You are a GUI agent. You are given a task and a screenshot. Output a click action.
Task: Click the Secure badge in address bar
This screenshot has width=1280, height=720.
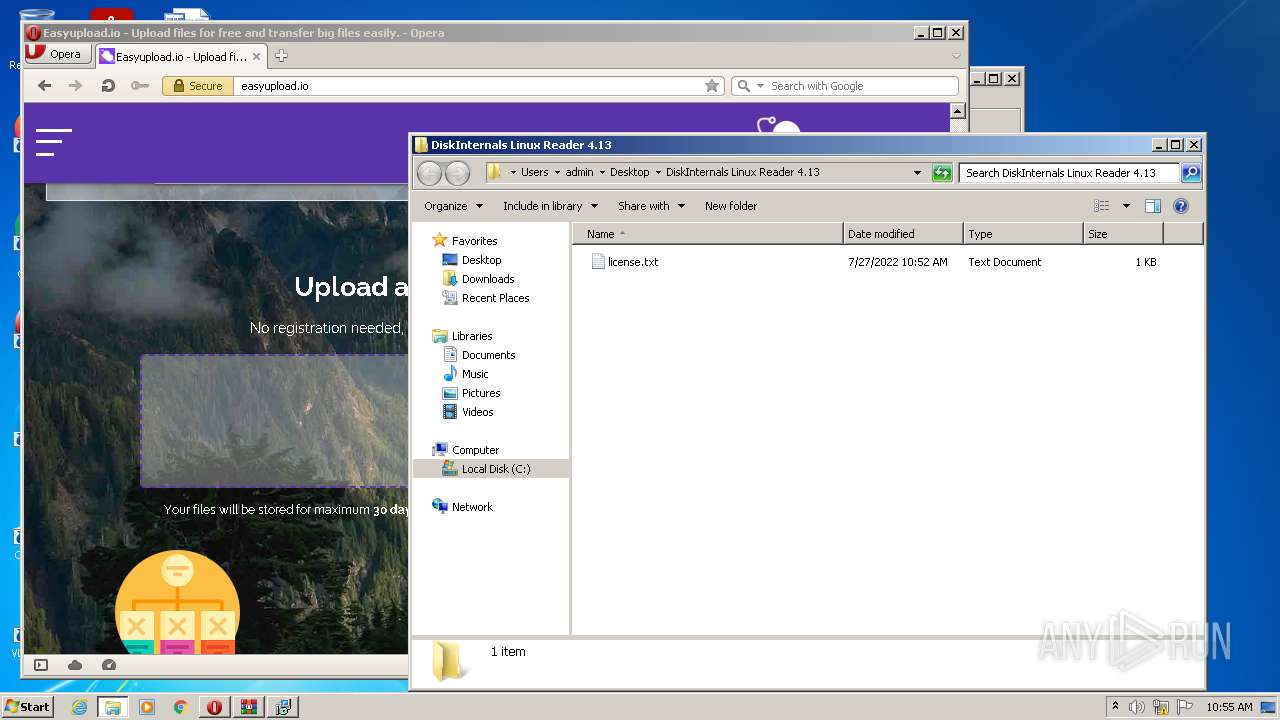pyautogui.click(x=198, y=86)
